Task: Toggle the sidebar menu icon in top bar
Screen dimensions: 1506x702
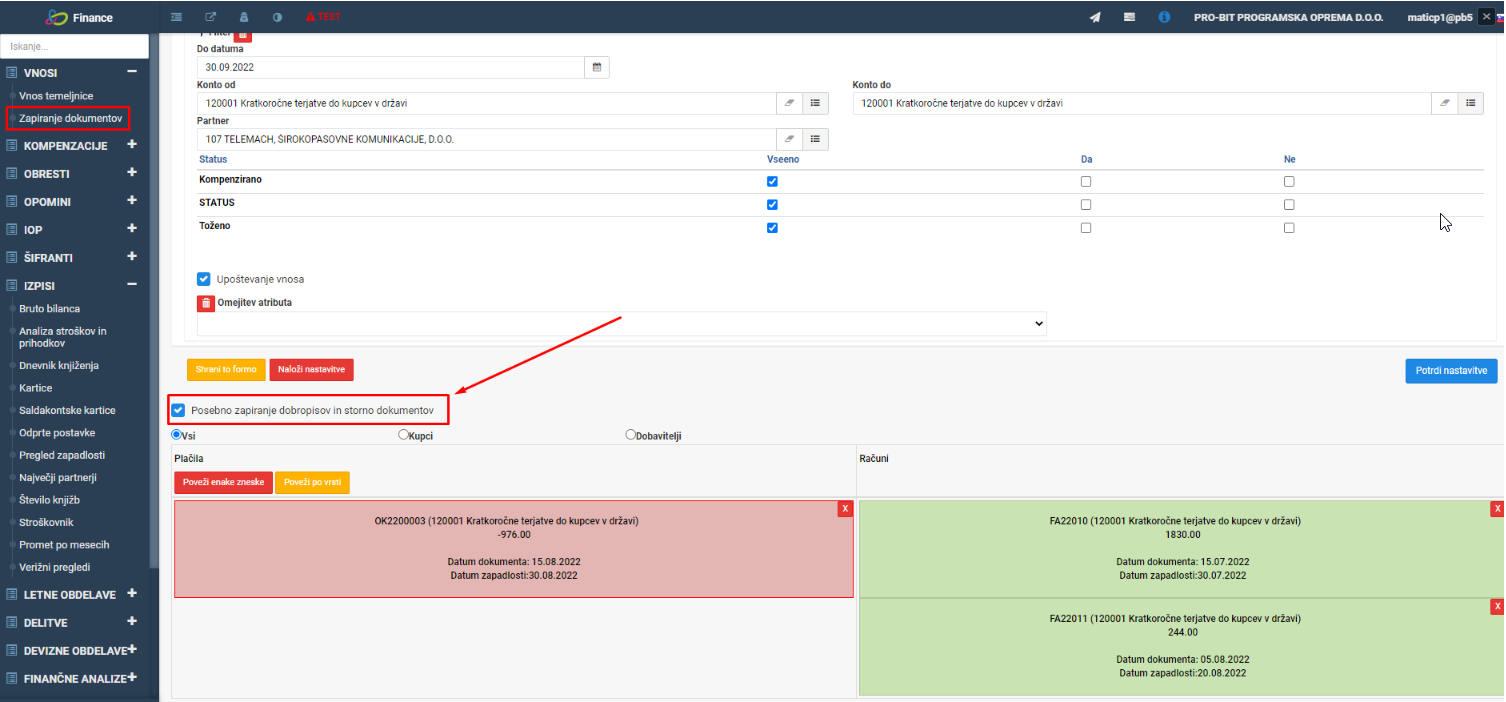Action: click(176, 17)
